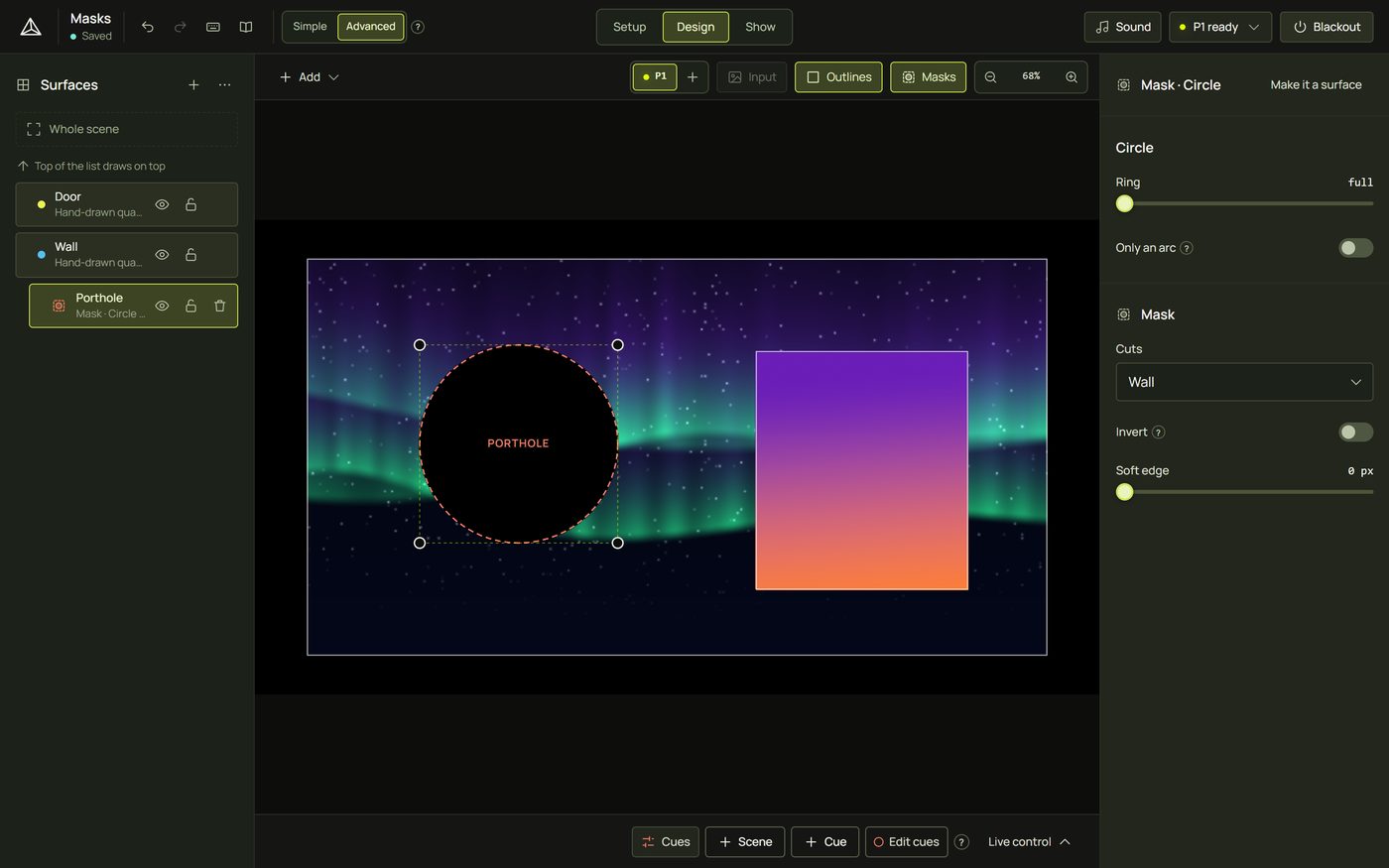
Task: Show help for Invert option
Action: [1159, 433]
